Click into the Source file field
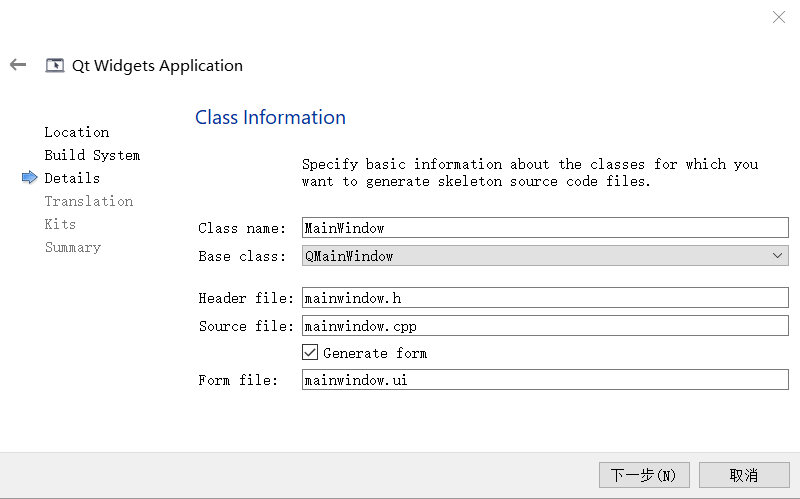Image resolution: width=800 pixels, height=499 pixels. tap(545, 326)
